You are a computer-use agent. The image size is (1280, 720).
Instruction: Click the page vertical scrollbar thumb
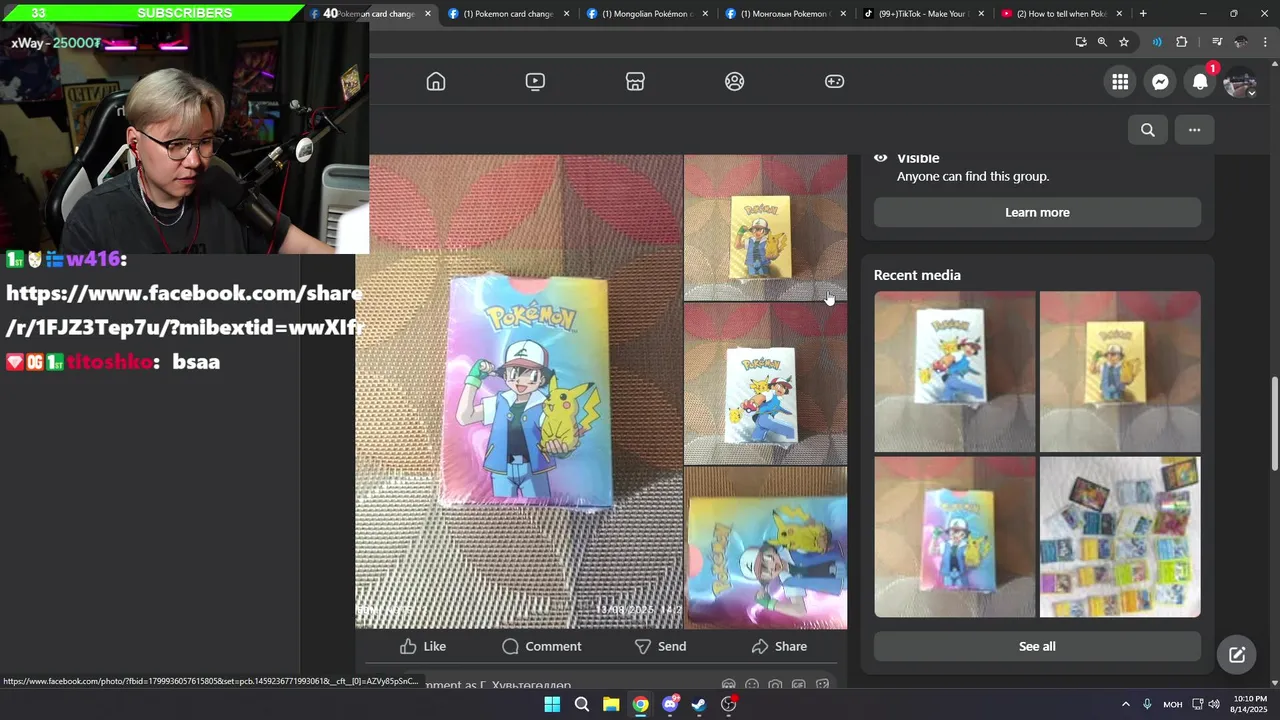click(1274, 422)
